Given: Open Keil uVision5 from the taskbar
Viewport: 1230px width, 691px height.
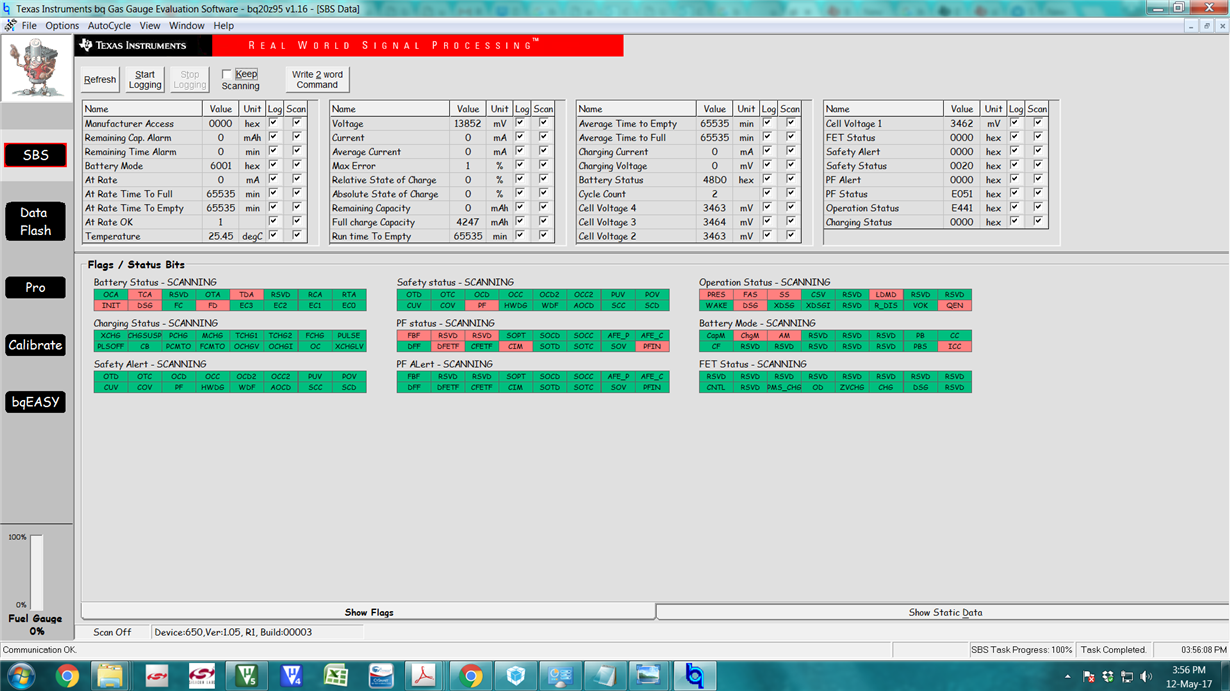Looking at the screenshot, I should (x=246, y=677).
